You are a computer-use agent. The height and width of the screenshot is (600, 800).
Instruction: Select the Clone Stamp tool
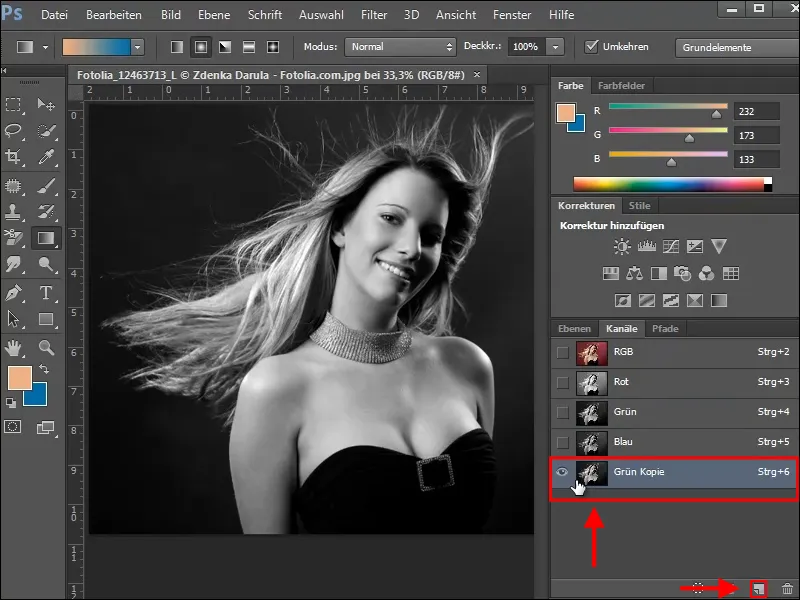pyautogui.click(x=13, y=211)
